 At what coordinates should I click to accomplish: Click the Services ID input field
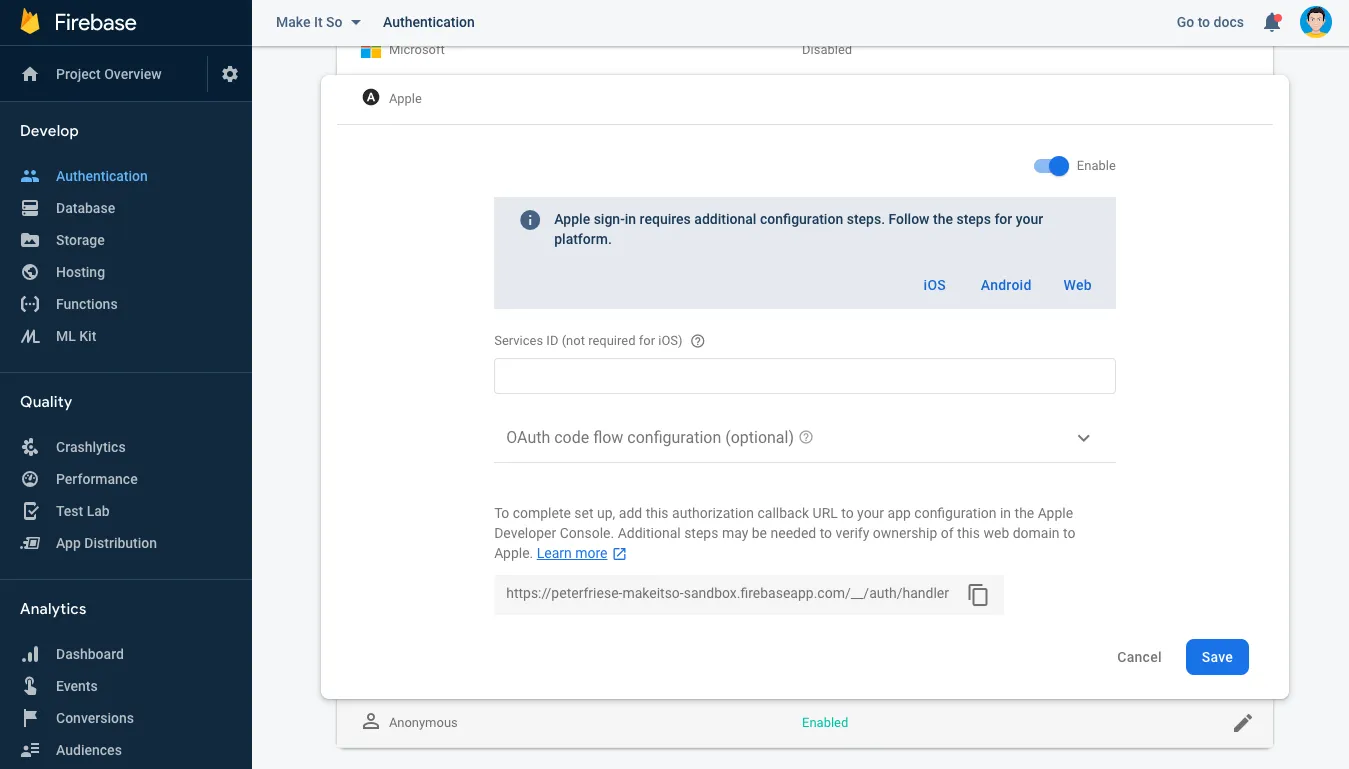[804, 376]
